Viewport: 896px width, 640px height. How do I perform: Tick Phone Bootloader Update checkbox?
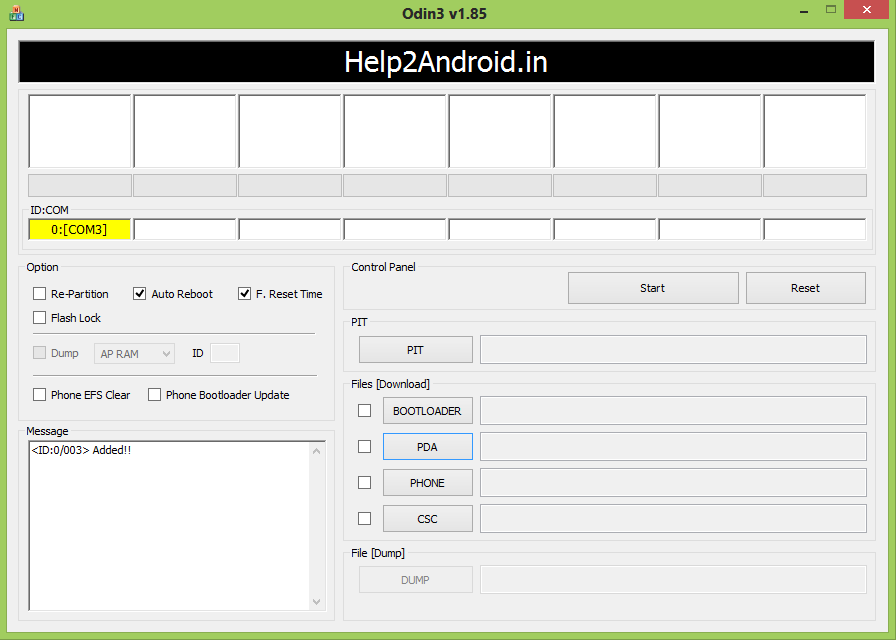point(154,395)
